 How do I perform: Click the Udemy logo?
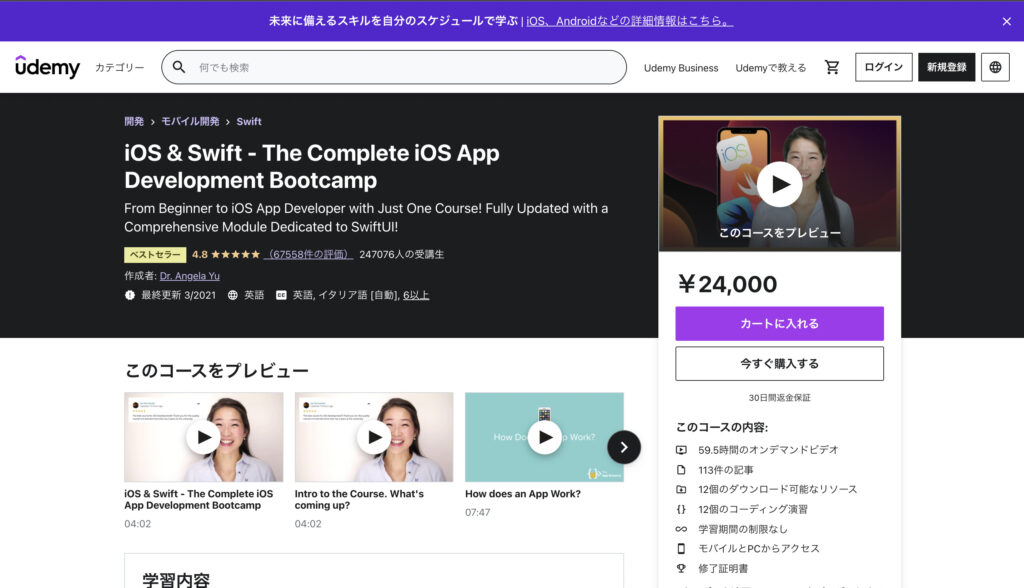pyautogui.click(x=47, y=67)
